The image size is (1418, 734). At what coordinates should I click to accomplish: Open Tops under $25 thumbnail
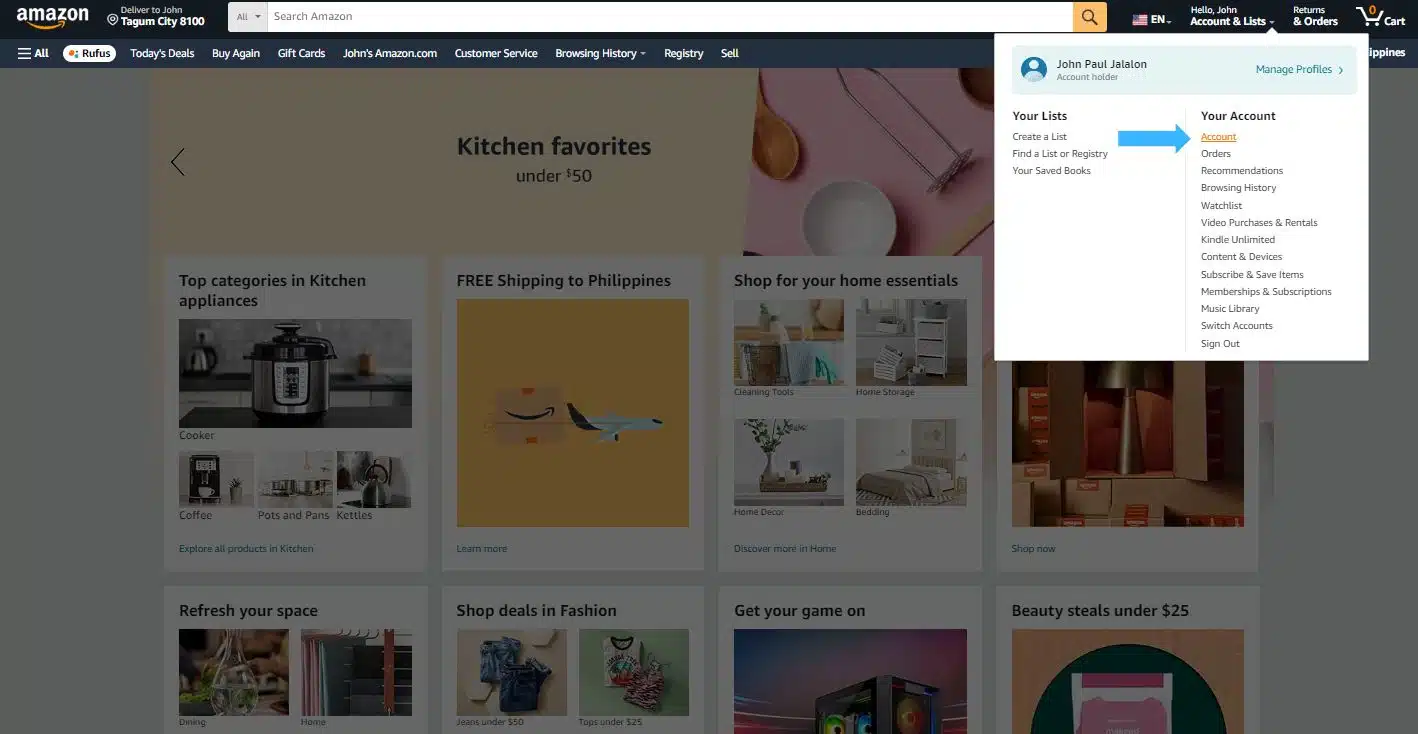coord(634,672)
